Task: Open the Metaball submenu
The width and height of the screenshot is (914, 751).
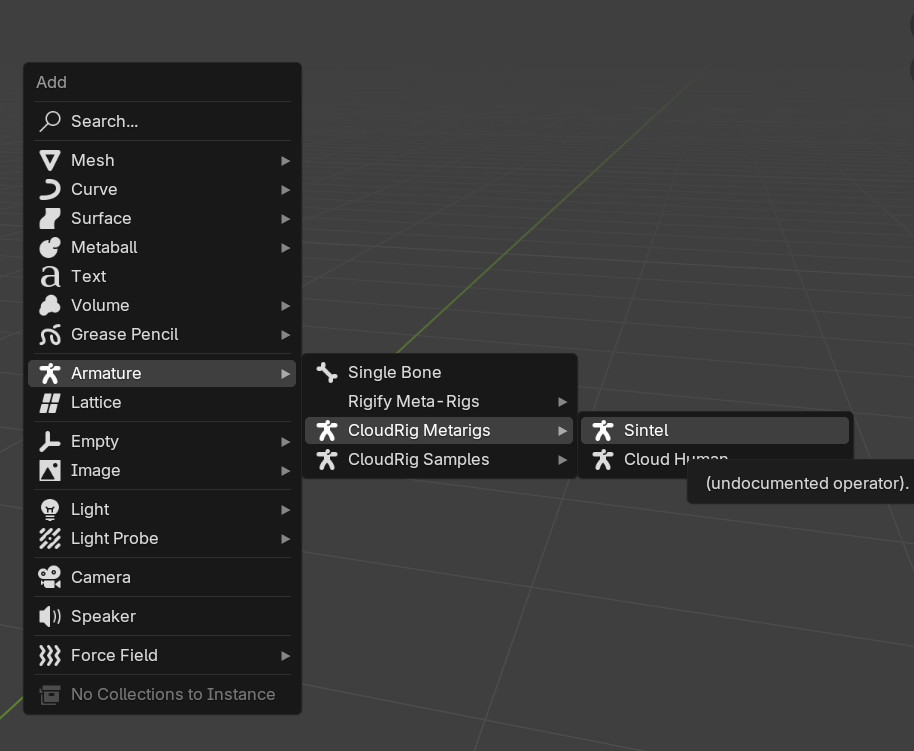Action: point(162,247)
